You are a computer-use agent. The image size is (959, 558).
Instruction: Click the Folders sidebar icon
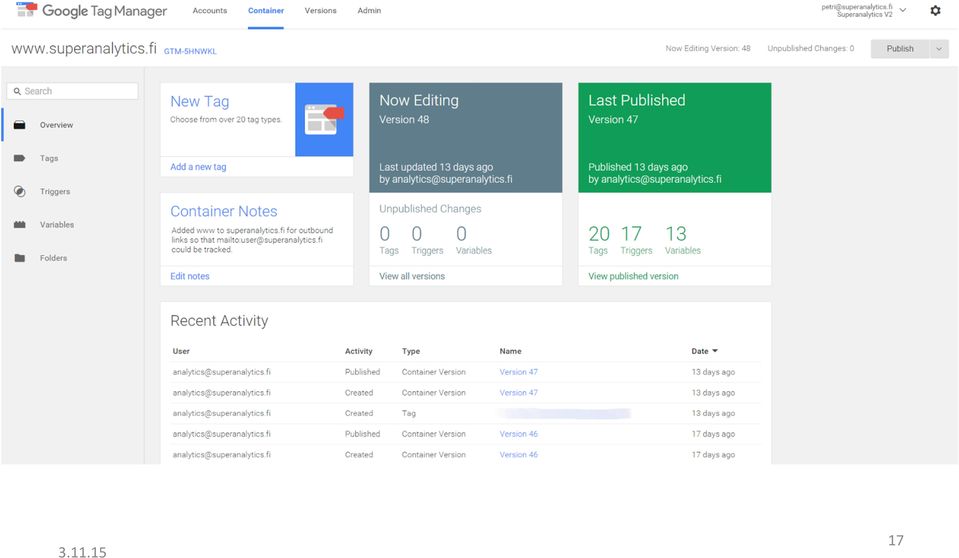click(x=20, y=258)
